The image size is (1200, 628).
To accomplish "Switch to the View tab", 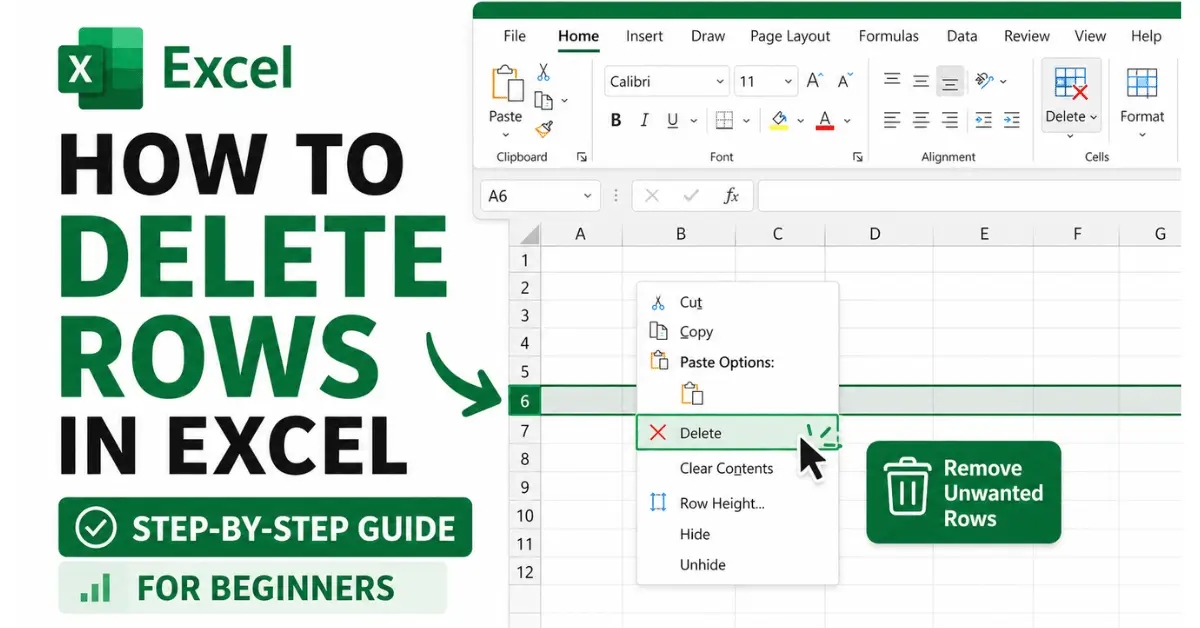I will (1090, 36).
